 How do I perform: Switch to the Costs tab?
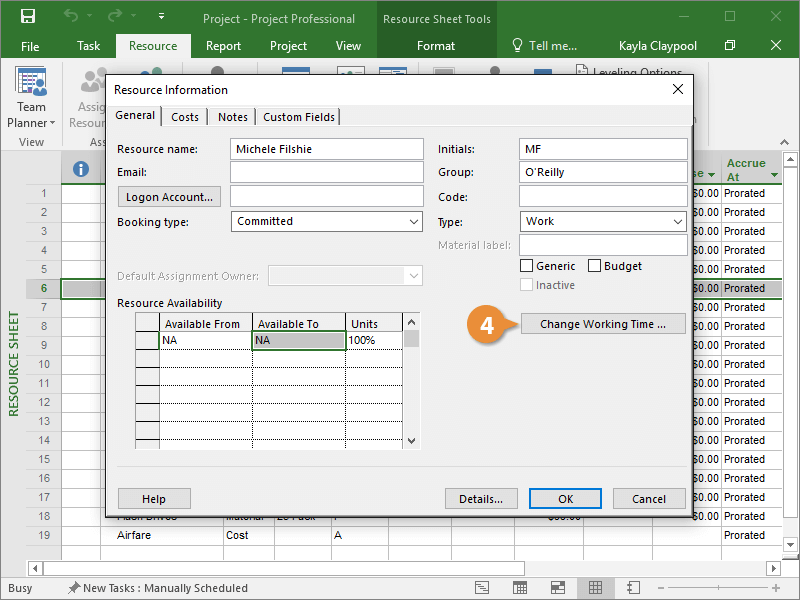point(185,117)
